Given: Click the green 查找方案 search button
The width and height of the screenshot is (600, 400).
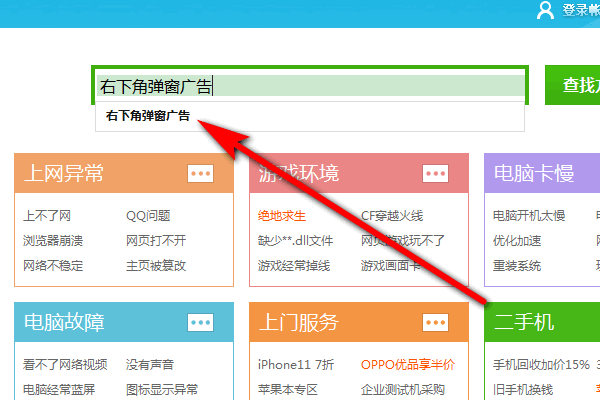Looking at the screenshot, I should (x=572, y=85).
